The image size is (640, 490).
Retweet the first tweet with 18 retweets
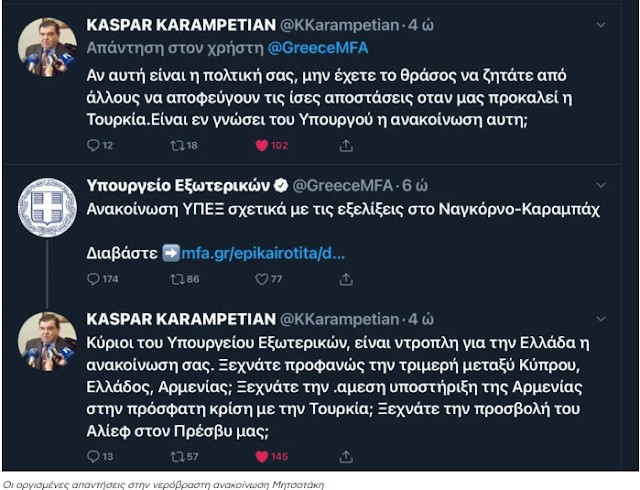coord(179,145)
